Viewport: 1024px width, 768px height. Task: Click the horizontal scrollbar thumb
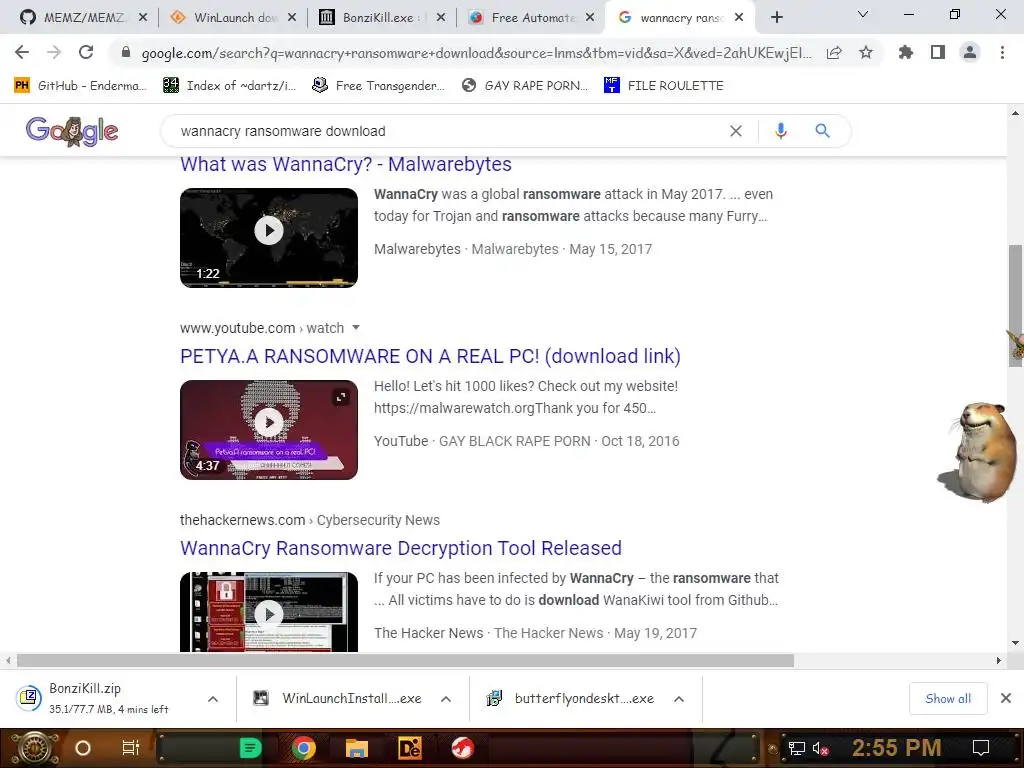pos(405,661)
